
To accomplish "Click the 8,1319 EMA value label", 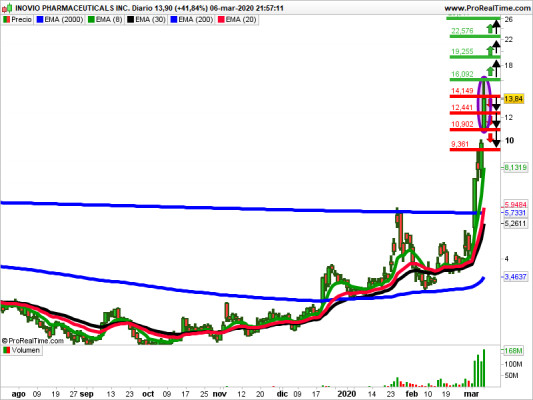I will [515, 167].
